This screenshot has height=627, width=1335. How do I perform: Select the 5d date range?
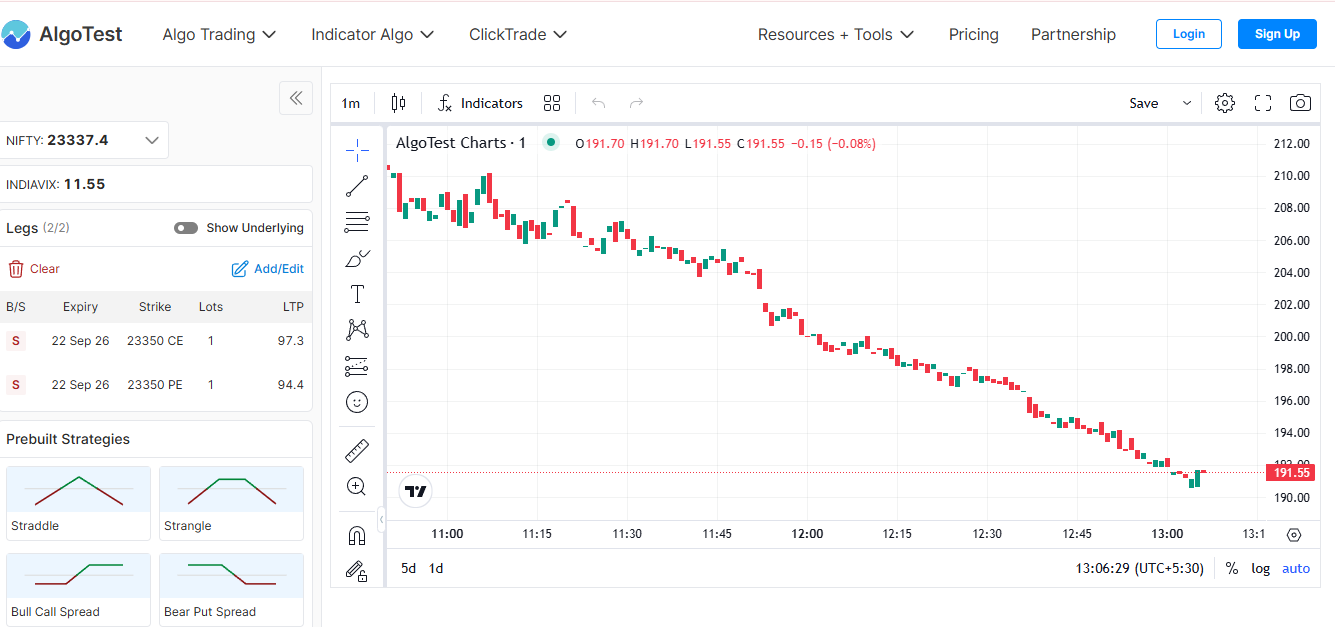(408, 568)
